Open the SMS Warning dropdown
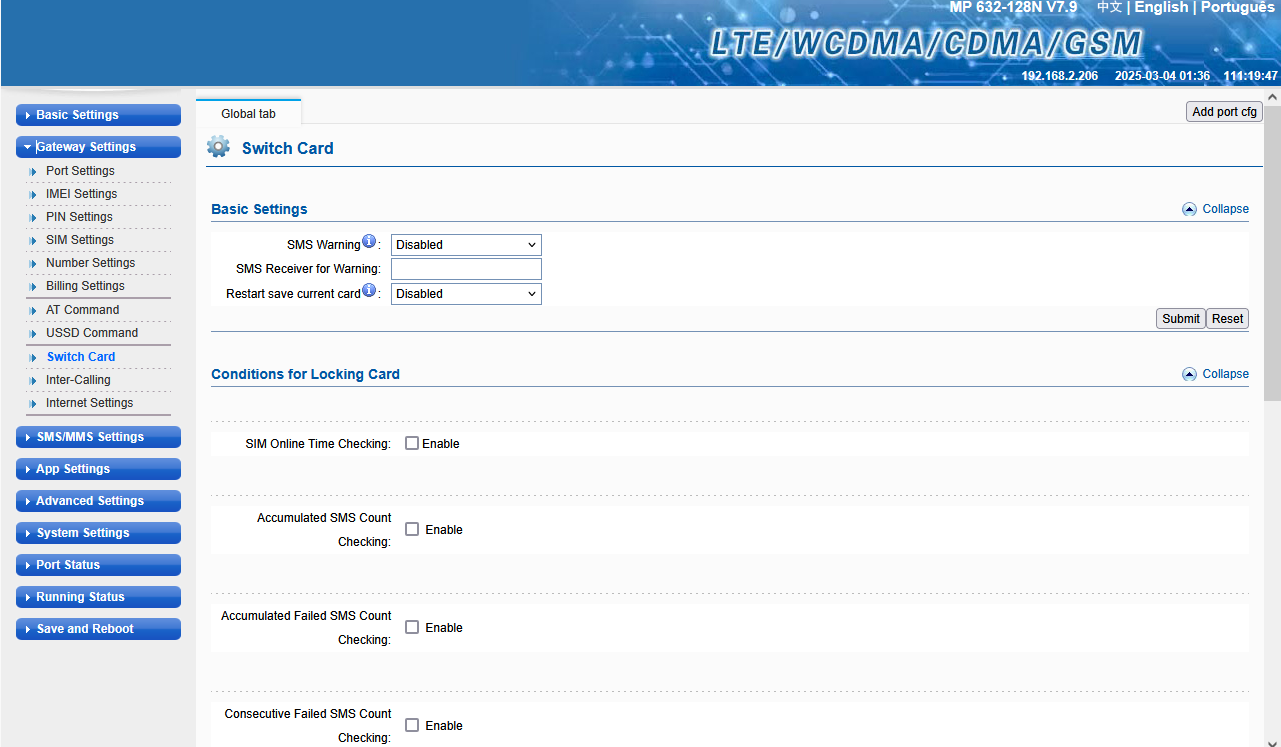The image size is (1281, 747). (466, 245)
